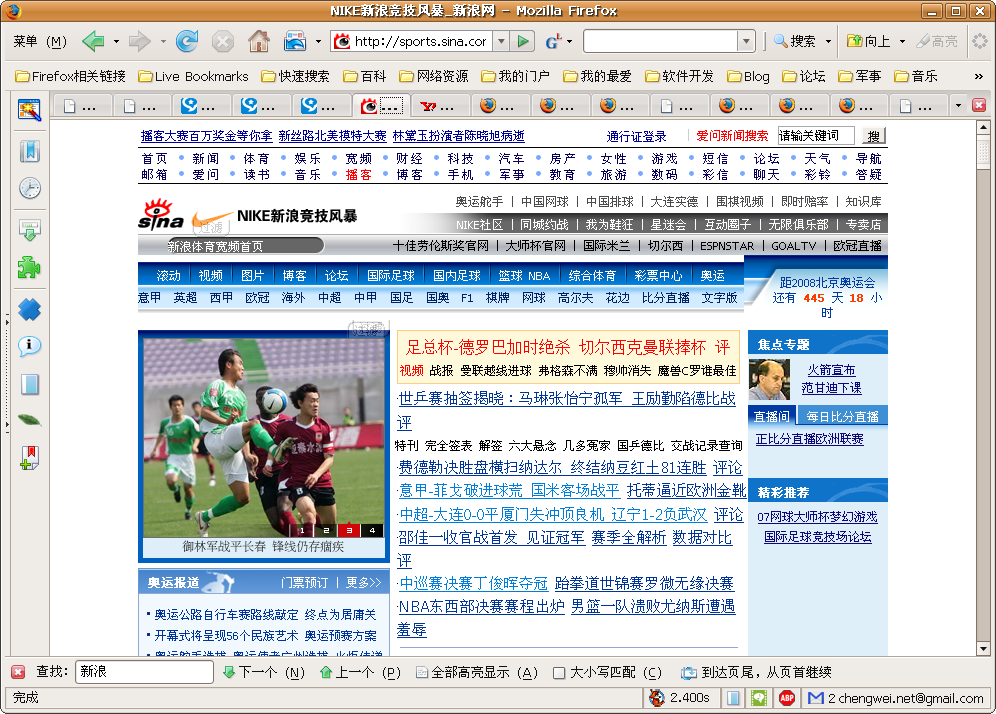Viewport: 996px width, 714px height.
Task: Open the green puzzle Extensions icon
Action: 29,267
